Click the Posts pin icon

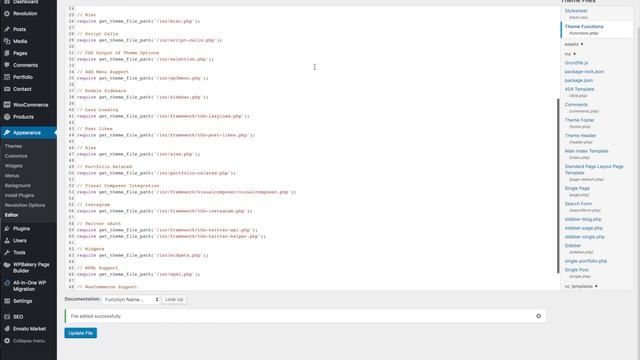click(7, 29)
